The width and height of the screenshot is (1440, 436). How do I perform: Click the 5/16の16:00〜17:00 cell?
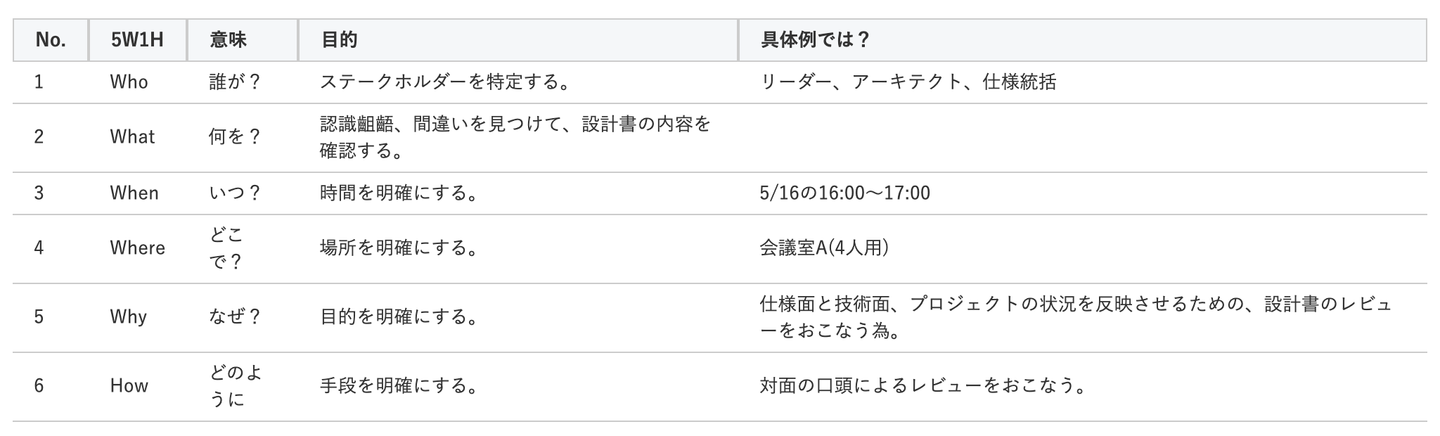point(844,193)
